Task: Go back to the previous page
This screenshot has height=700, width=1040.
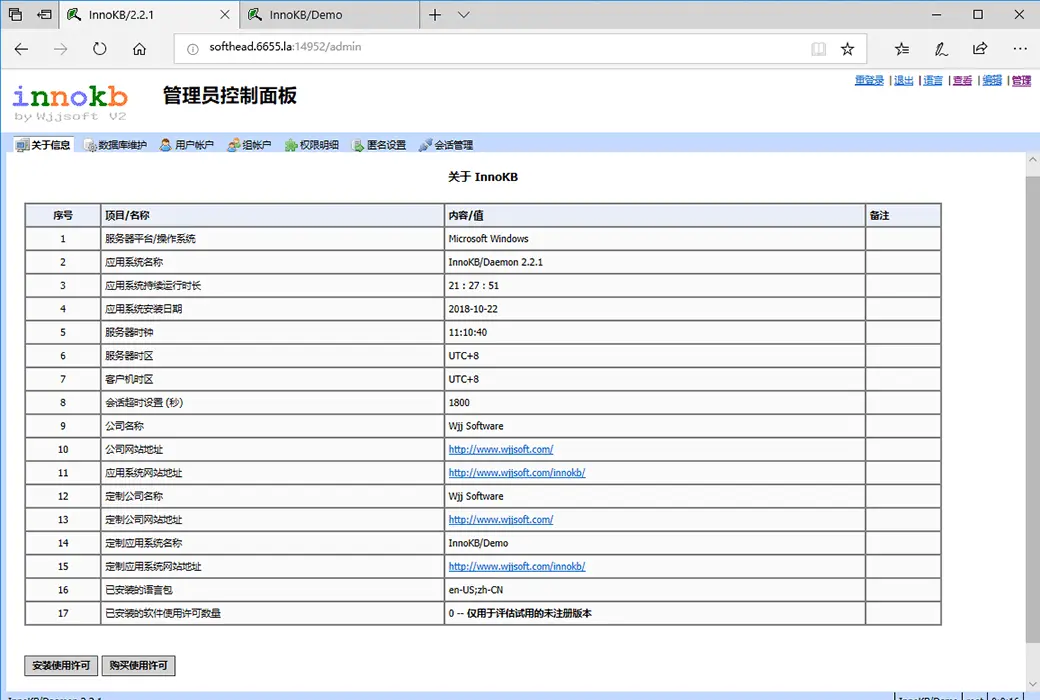Action: tap(21, 48)
